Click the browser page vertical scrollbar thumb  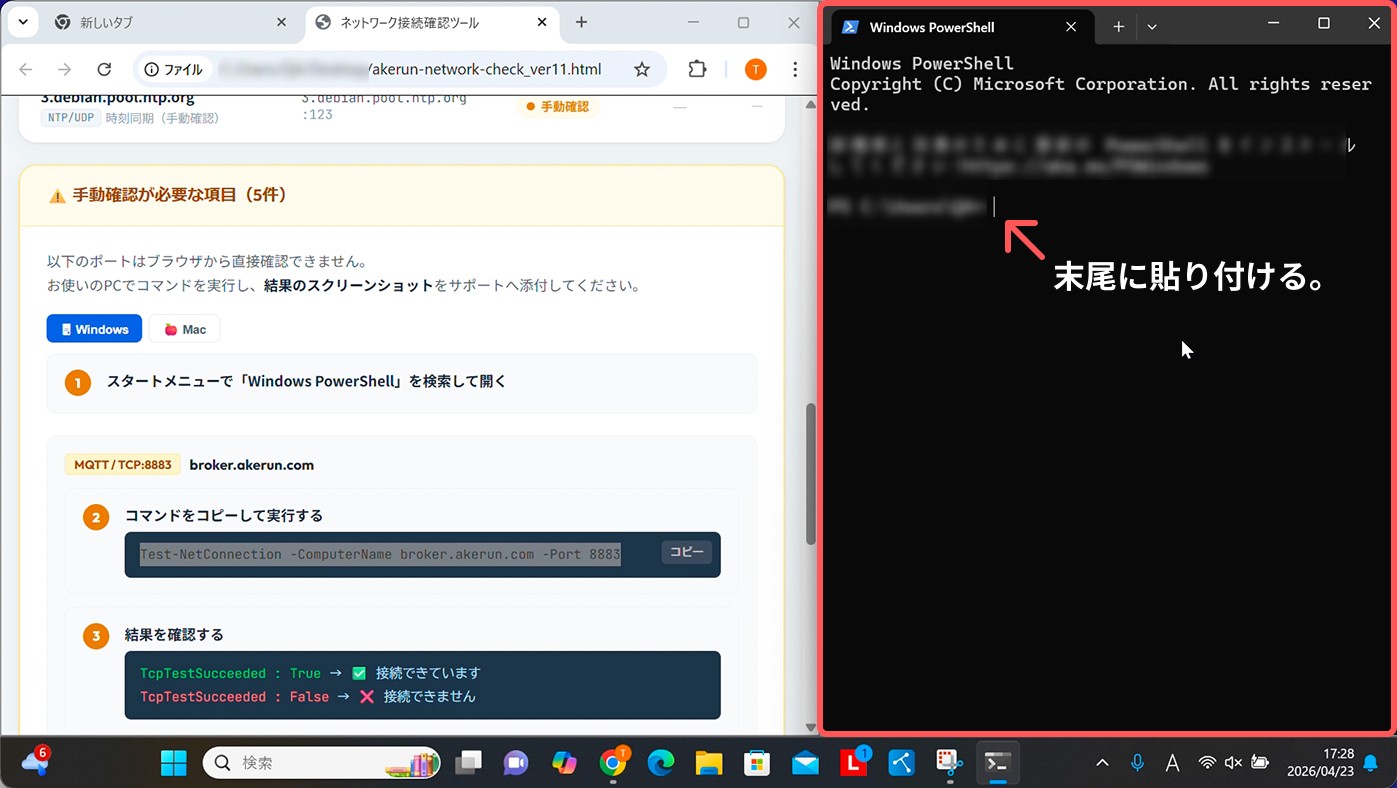click(x=811, y=474)
